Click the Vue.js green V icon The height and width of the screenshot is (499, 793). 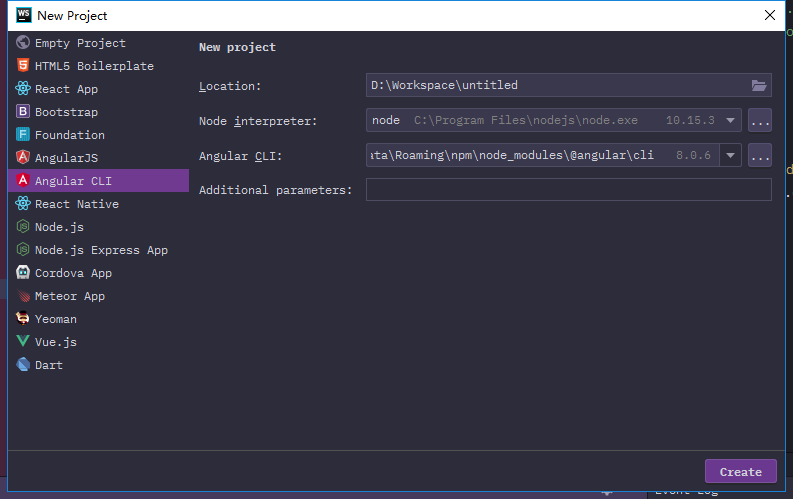(23, 341)
